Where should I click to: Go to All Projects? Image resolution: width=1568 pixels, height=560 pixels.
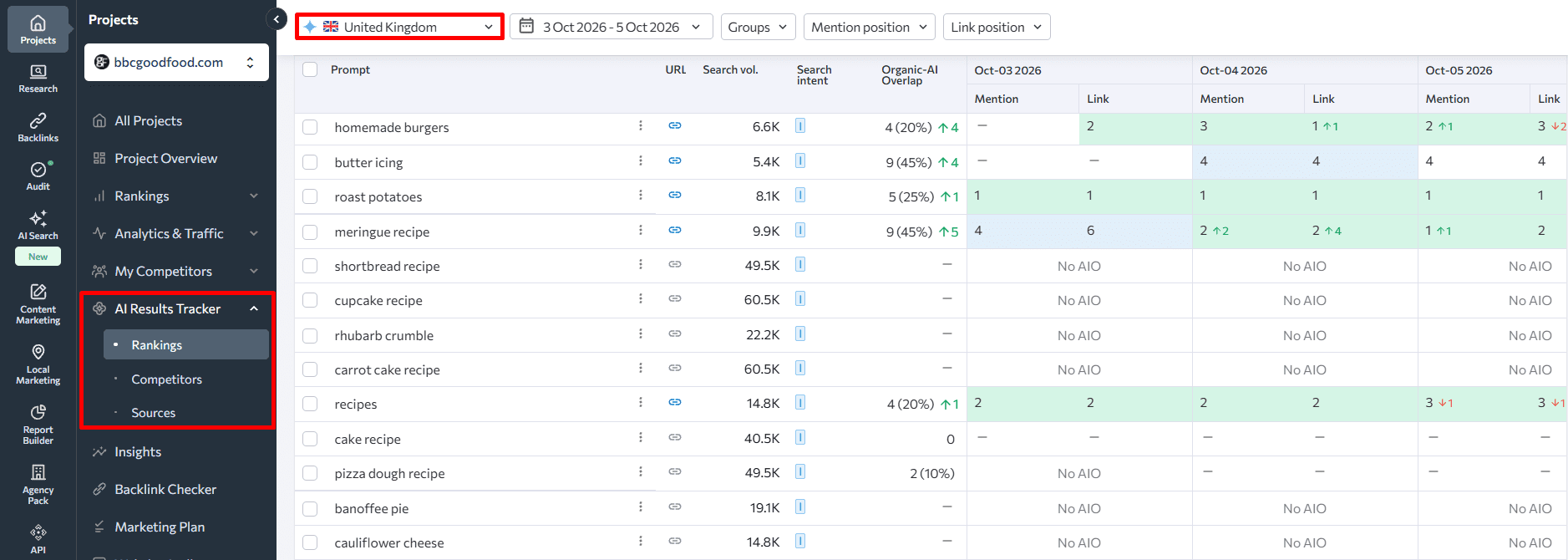click(x=148, y=120)
